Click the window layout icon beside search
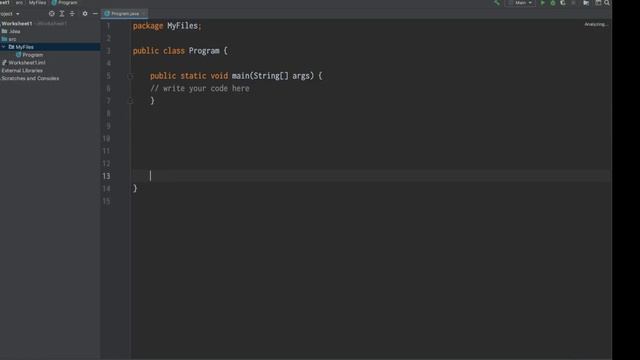This screenshot has height=360, width=640. 598,3
